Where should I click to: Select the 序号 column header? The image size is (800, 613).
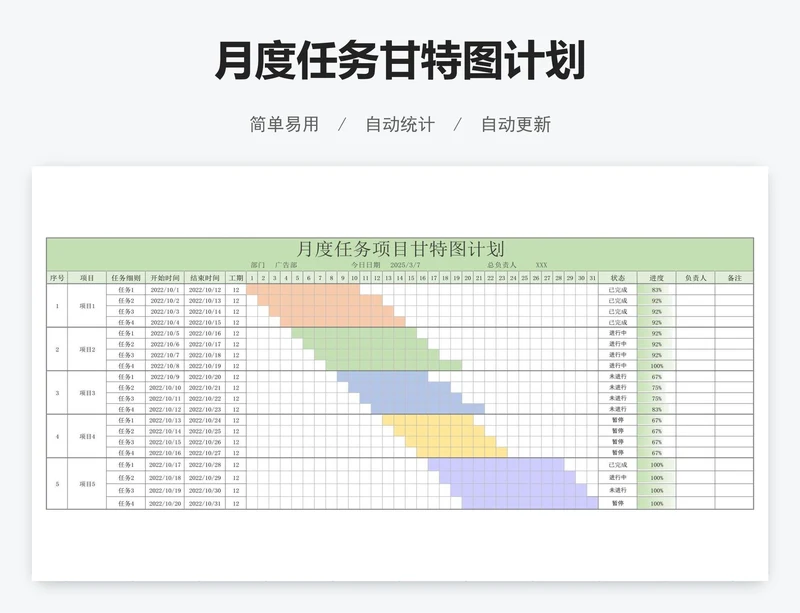click(x=57, y=278)
